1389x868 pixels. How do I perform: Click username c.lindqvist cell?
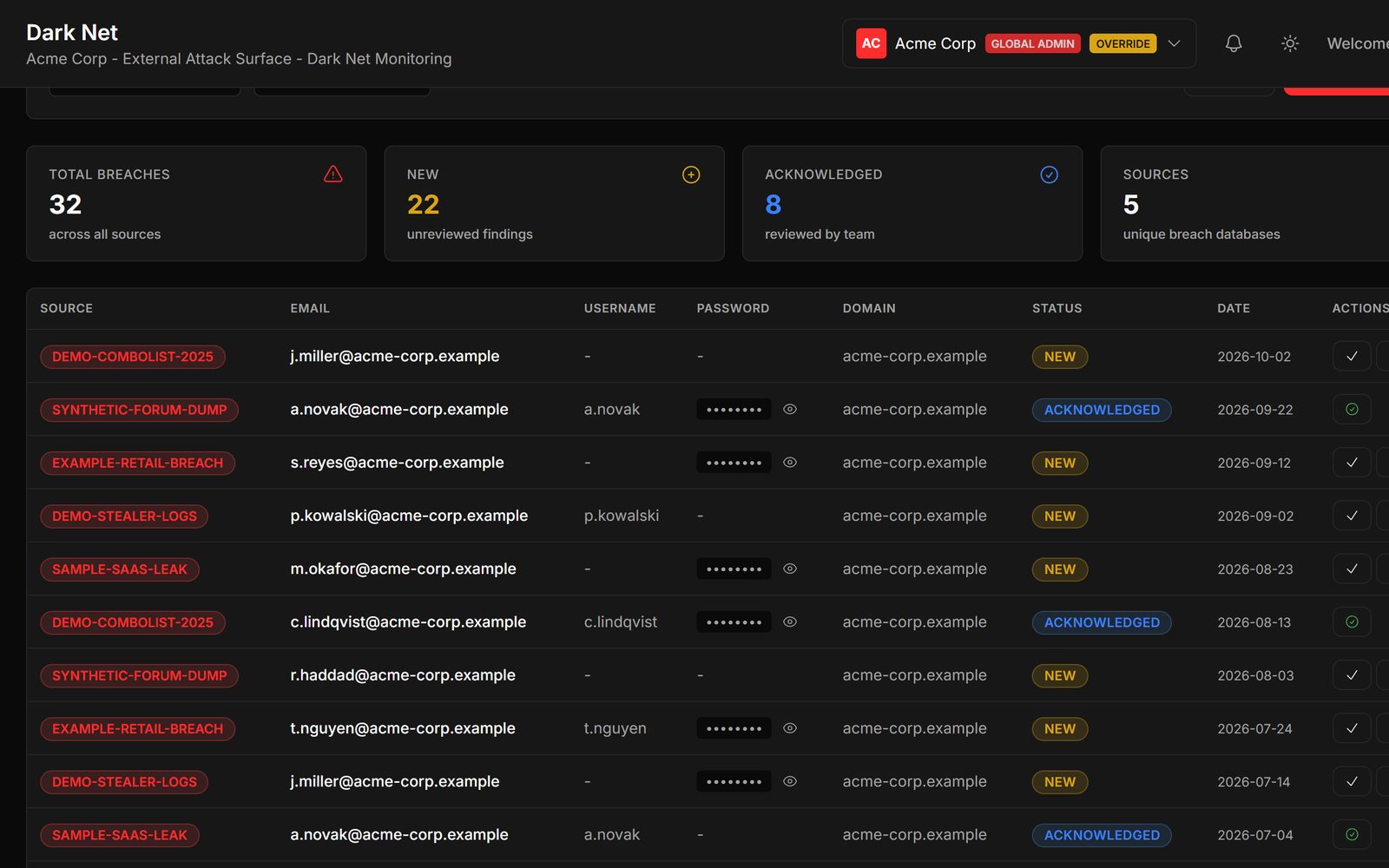(x=621, y=621)
